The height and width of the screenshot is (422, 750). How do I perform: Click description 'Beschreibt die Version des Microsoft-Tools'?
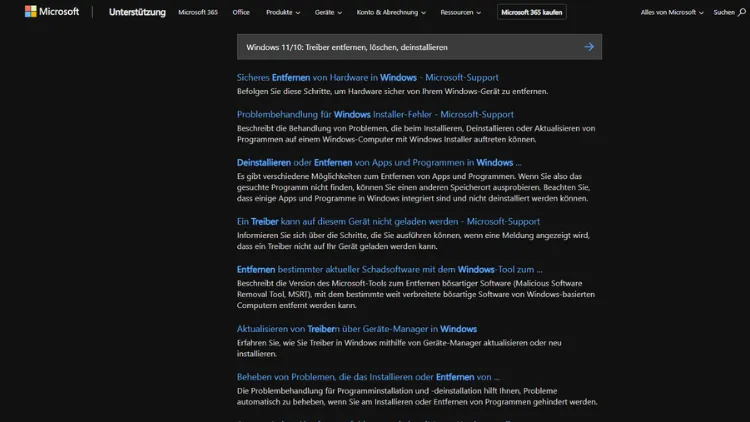click(416, 294)
